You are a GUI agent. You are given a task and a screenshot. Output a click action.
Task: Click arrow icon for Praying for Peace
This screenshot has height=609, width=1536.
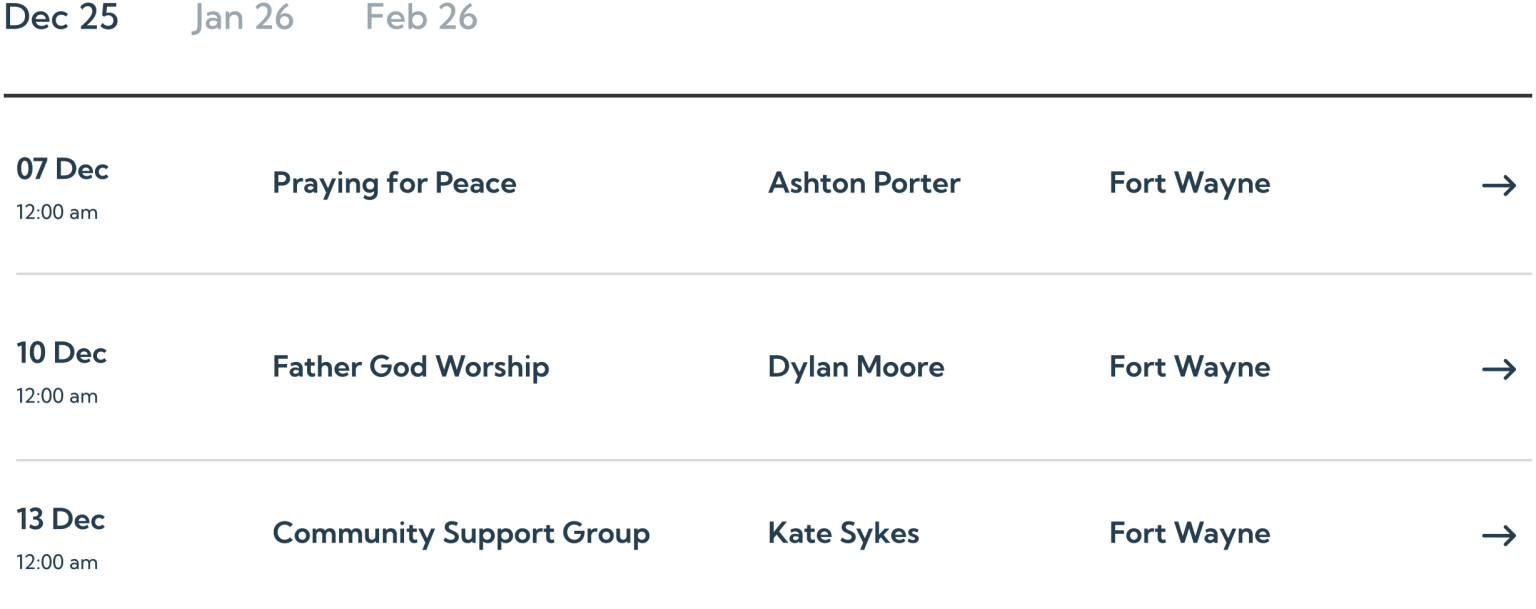click(x=1499, y=185)
